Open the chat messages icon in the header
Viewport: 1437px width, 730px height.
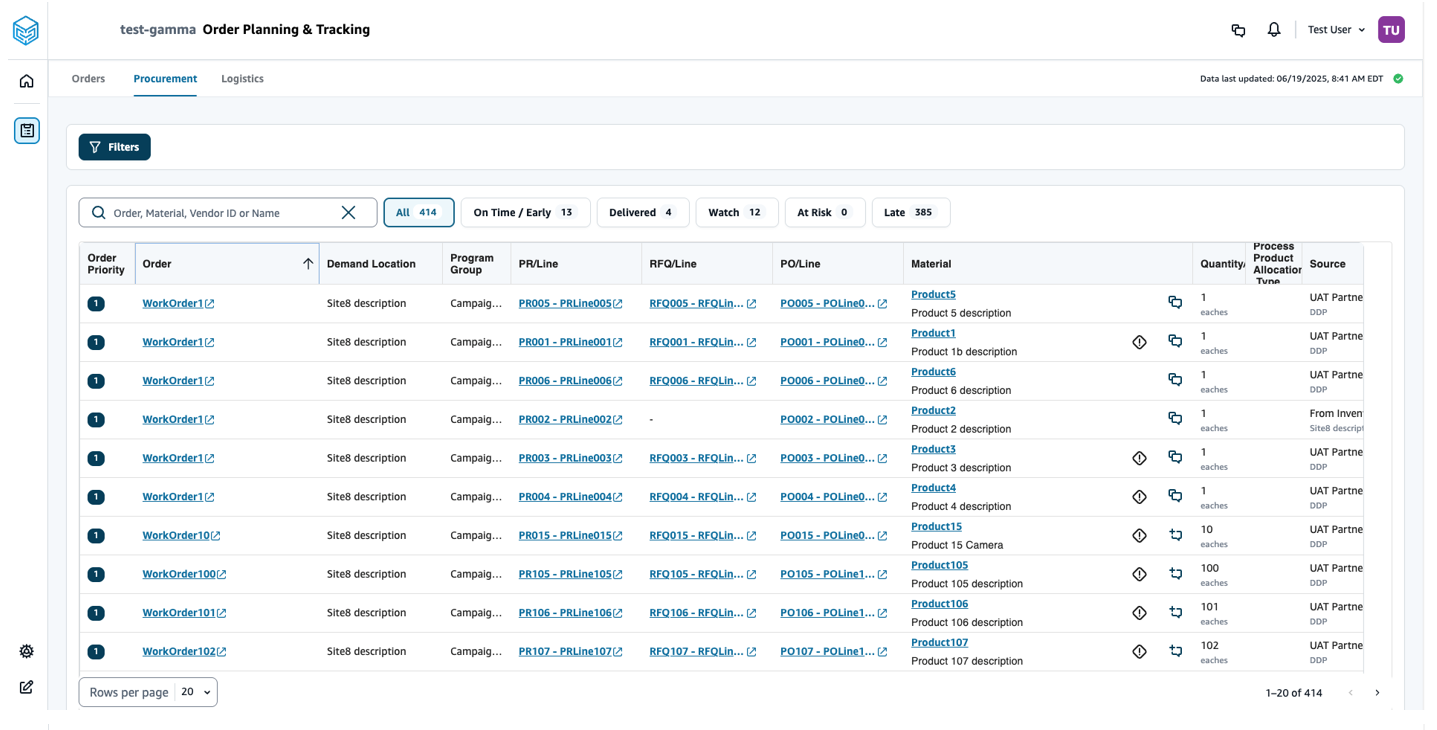point(1238,30)
